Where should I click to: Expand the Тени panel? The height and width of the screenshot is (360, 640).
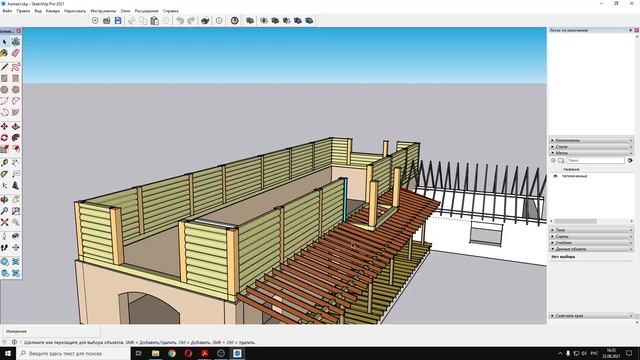[x=591, y=230]
